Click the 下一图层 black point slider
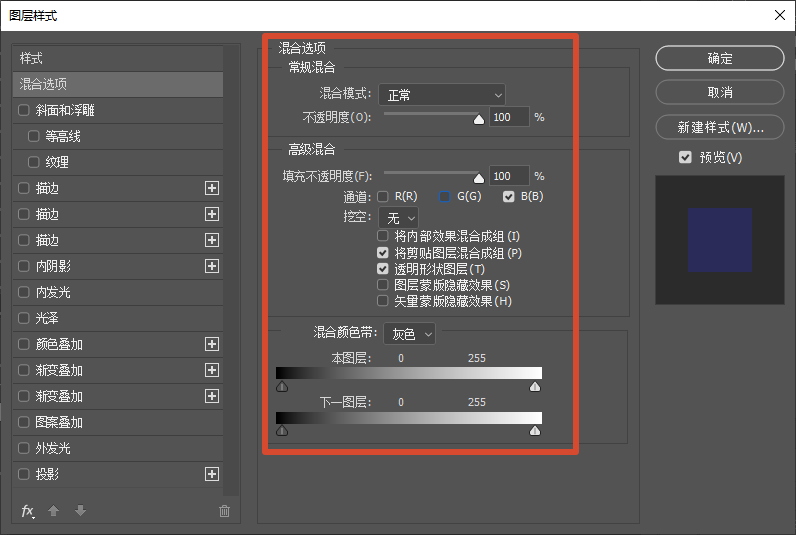Image resolution: width=796 pixels, height=535 pixels. point(282,431)
